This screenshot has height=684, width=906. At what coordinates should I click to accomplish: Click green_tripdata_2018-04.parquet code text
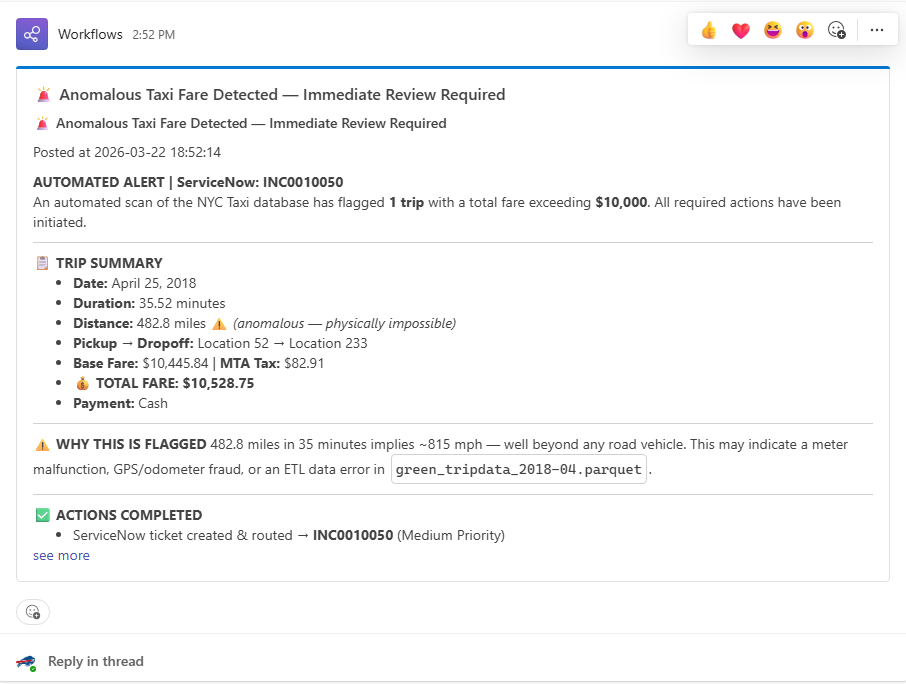(518, 469)
